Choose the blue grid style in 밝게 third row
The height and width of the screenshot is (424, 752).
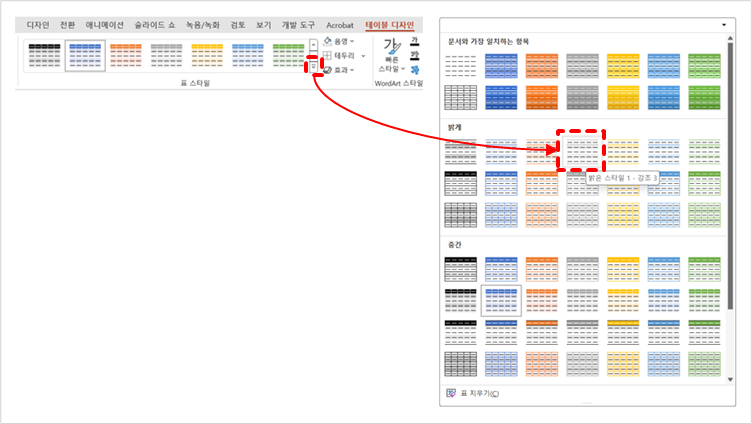[x=501, y=215]
